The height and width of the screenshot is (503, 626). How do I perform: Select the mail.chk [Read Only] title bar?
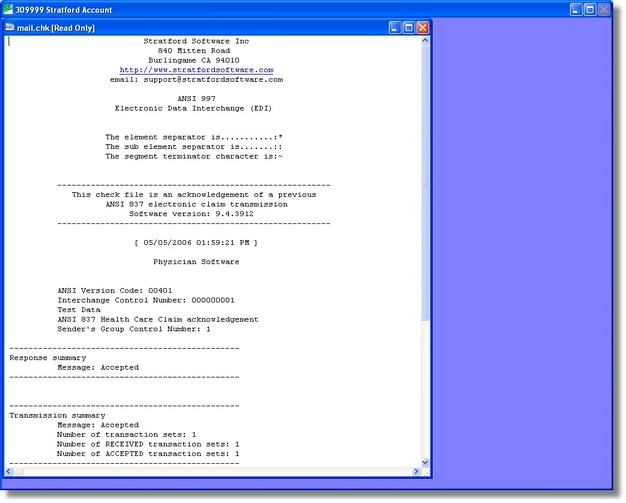[200, 27]
